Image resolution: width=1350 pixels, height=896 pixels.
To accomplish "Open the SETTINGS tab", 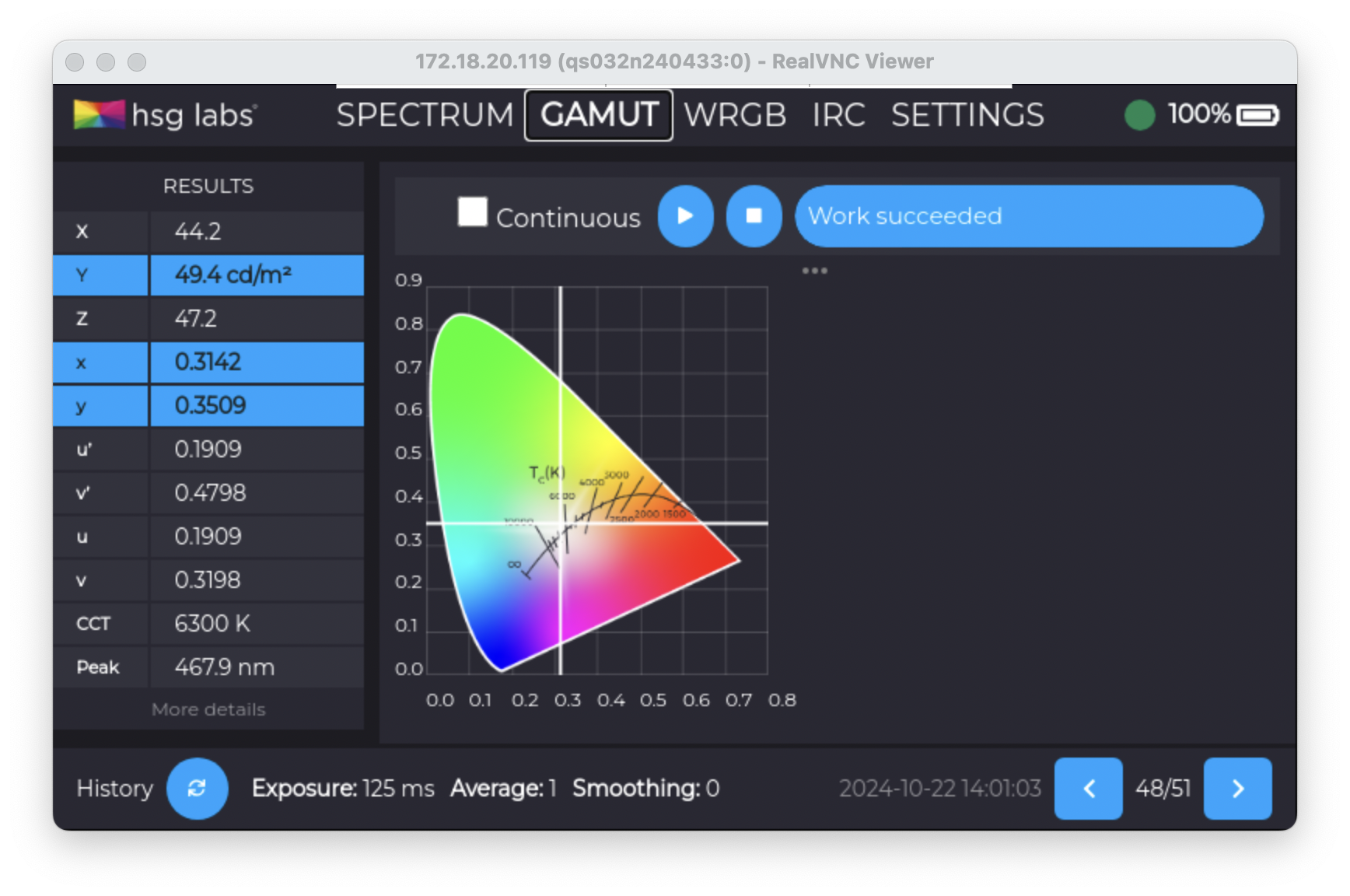I will [x=967, y=115].
